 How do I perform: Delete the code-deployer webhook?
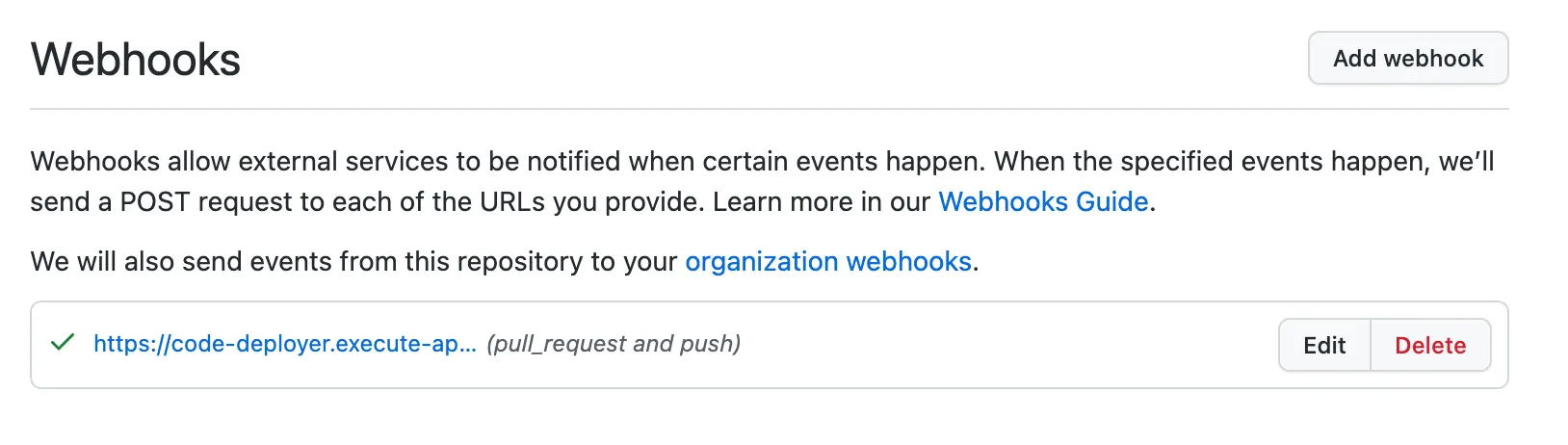click(1429, 346)
